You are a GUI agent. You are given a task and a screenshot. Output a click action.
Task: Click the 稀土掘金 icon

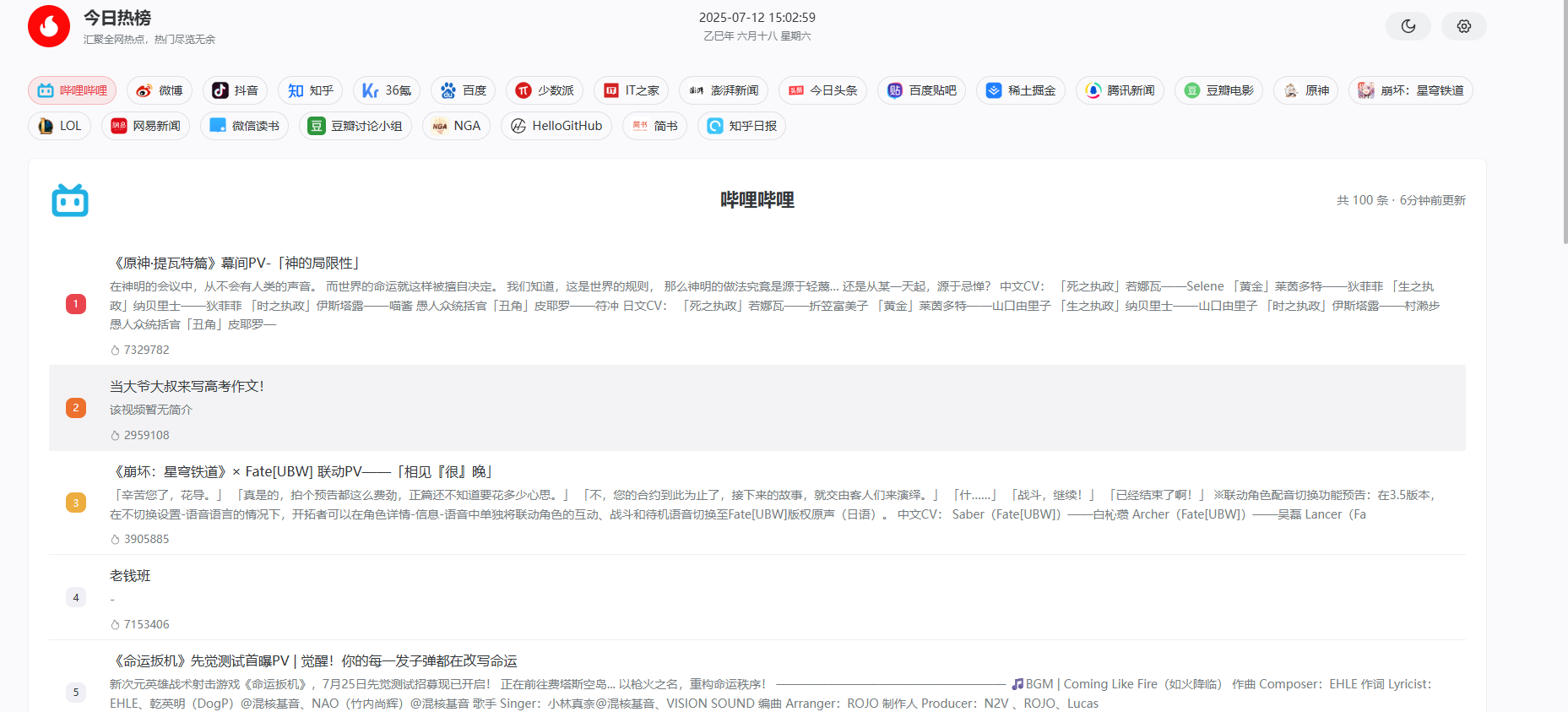pyautogui.click(x=994, y=90)
